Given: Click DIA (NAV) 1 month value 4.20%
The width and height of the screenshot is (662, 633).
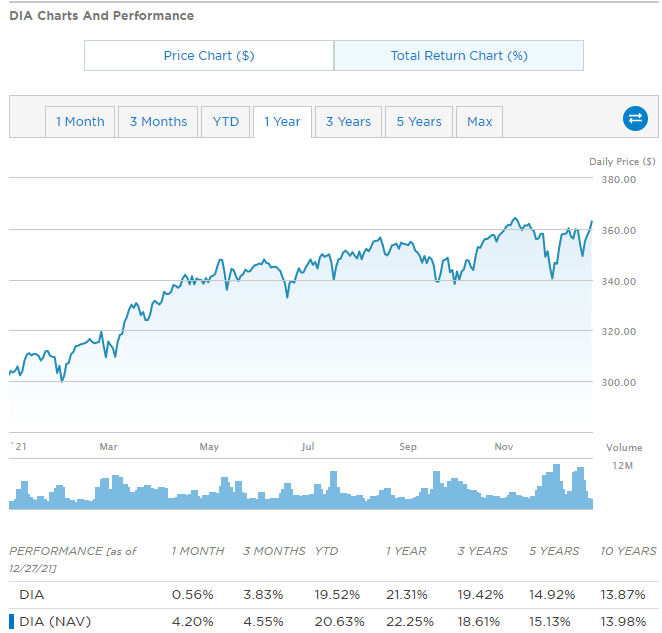Looking at the screenshot, I should (x=193, y=622).
